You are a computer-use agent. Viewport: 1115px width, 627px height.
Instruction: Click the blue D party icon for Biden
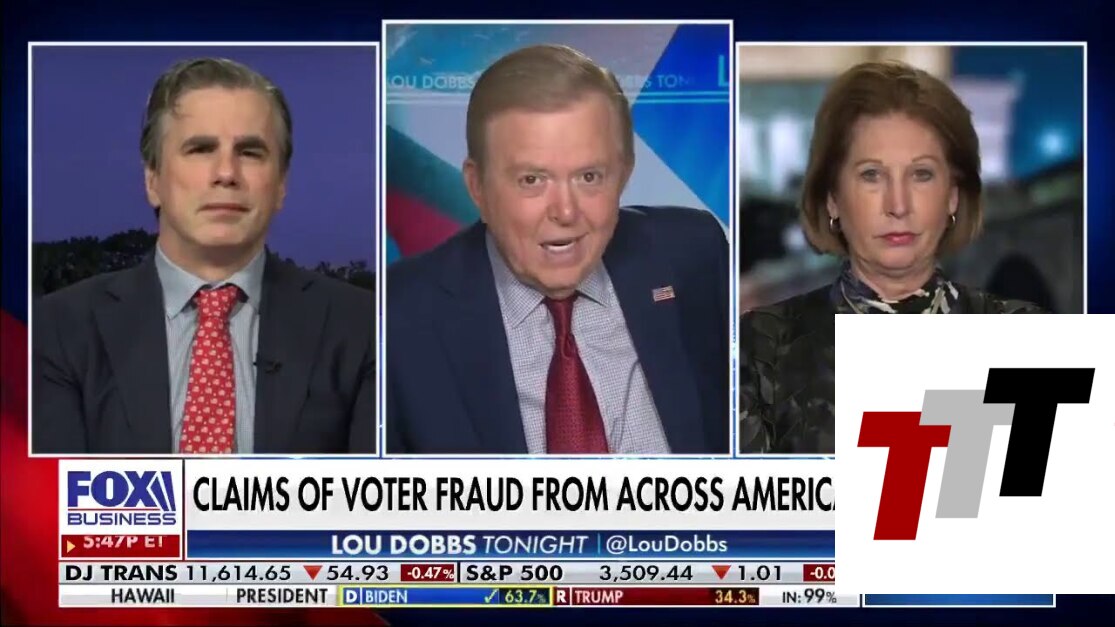coord(352,596)
